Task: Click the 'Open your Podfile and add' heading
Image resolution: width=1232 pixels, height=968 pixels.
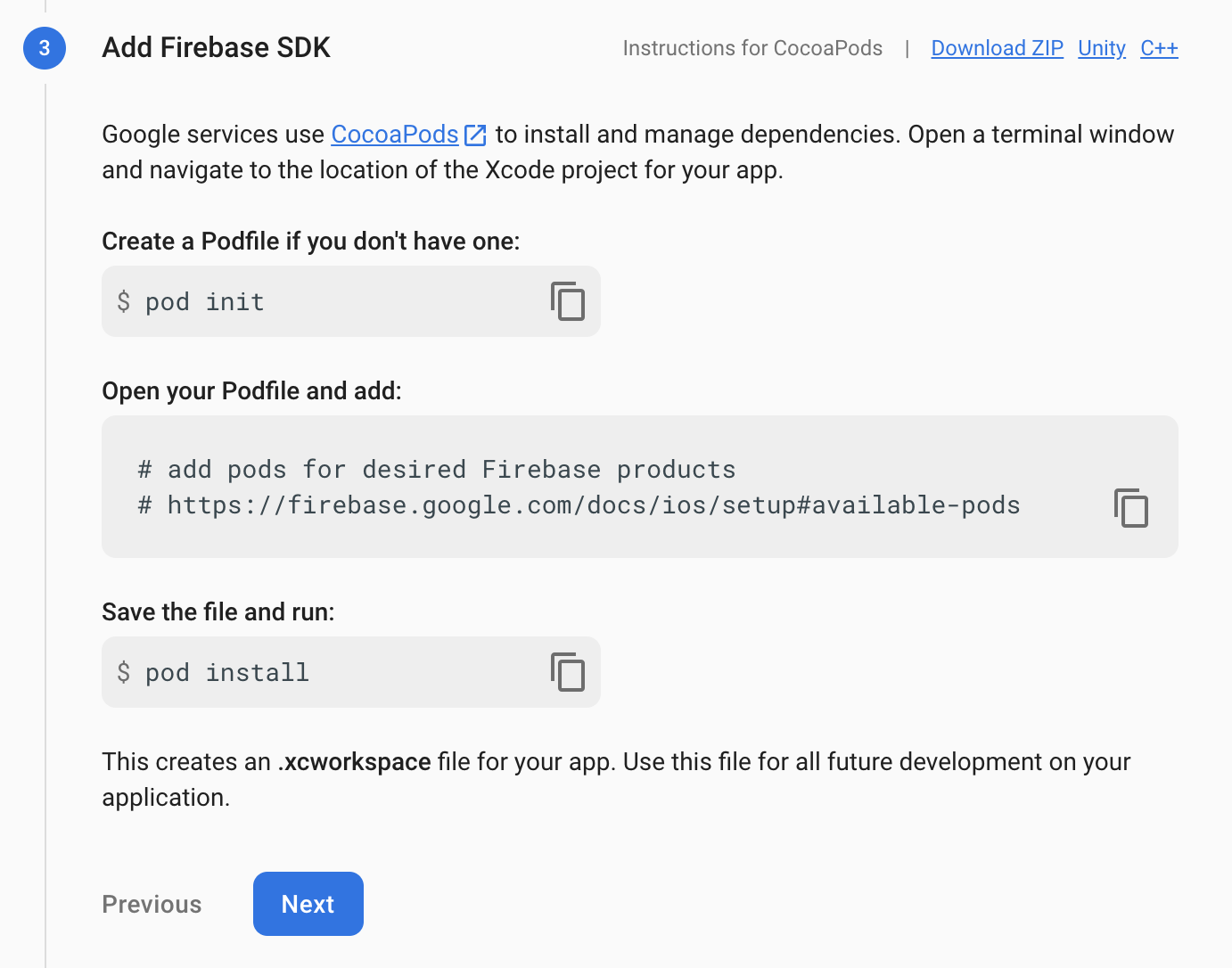Action: click(x=251, y=391)
